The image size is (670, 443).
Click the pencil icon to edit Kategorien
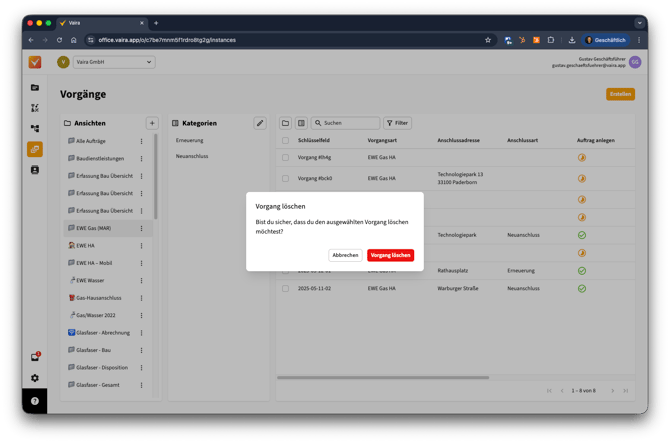click(260, 123)
